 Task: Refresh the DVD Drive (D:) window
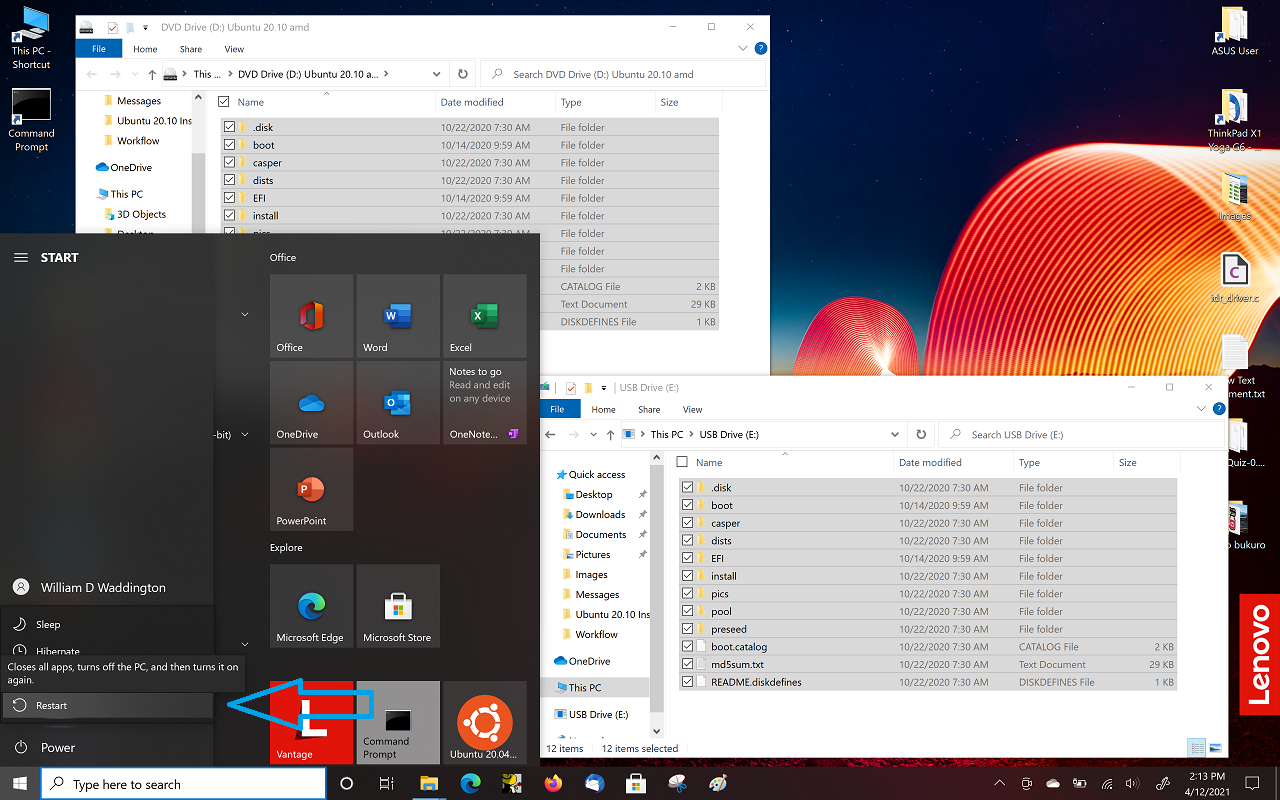point(462,74)
